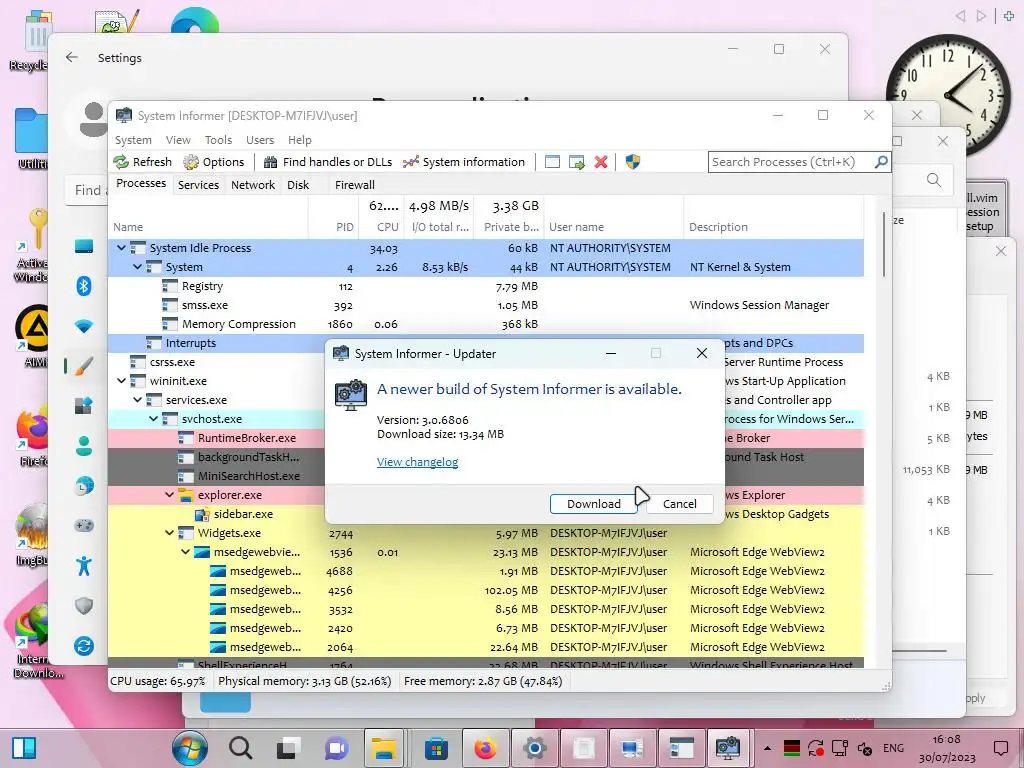This screenshot has height=768, width=1024.
Task: Open the Help menu
Action: tap(300, 140)
